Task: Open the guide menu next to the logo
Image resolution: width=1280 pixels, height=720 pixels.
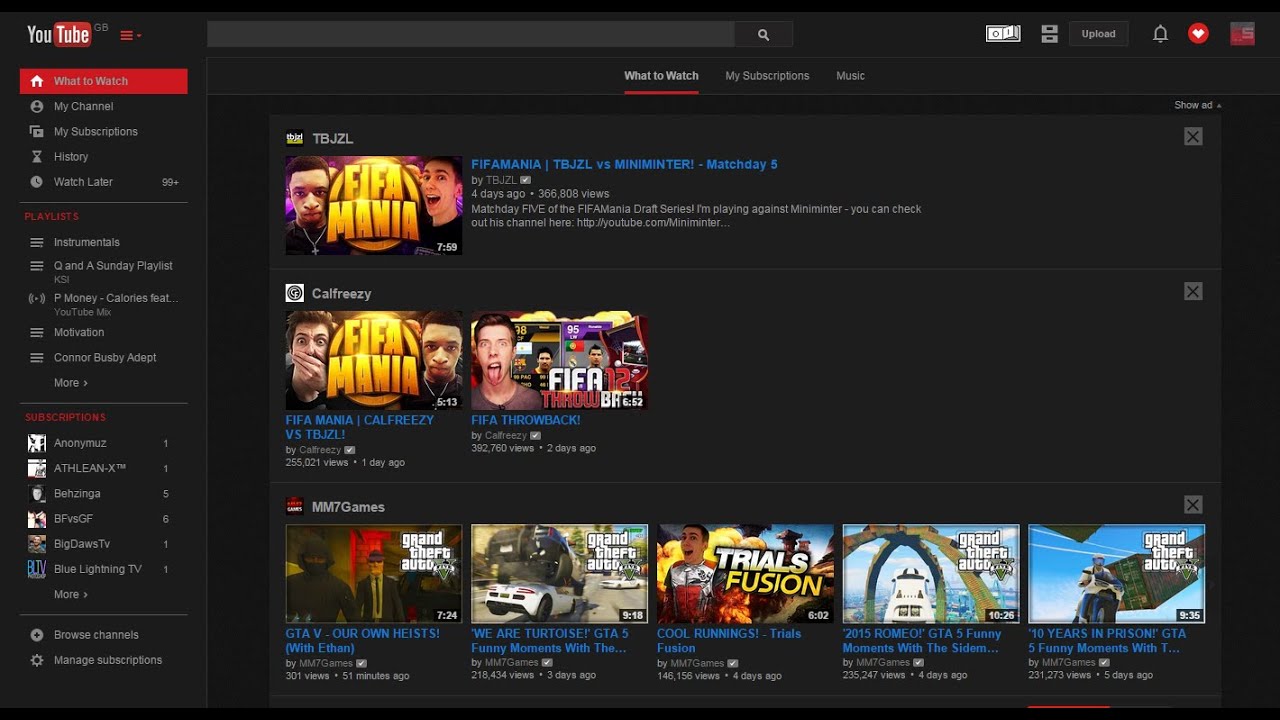Action: coord(130,36)
